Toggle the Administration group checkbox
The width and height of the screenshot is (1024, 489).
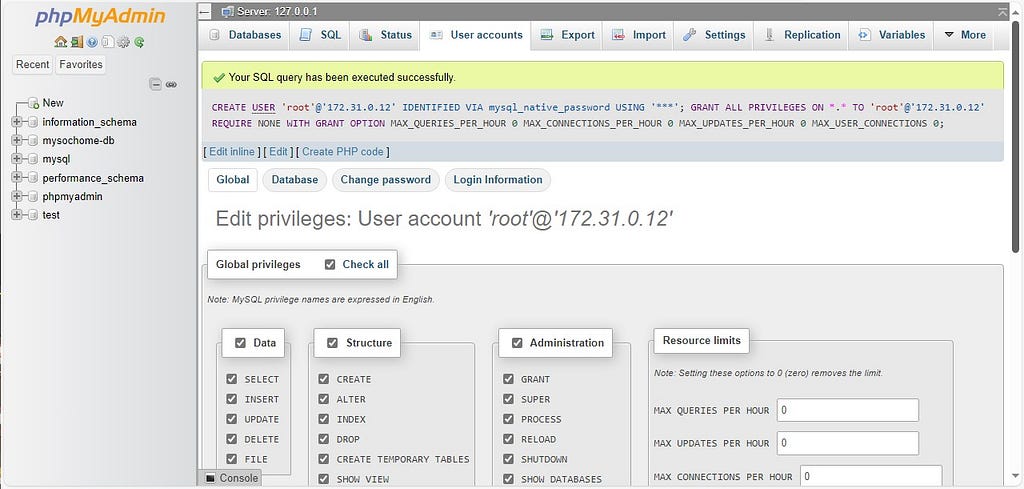(517, 343)
